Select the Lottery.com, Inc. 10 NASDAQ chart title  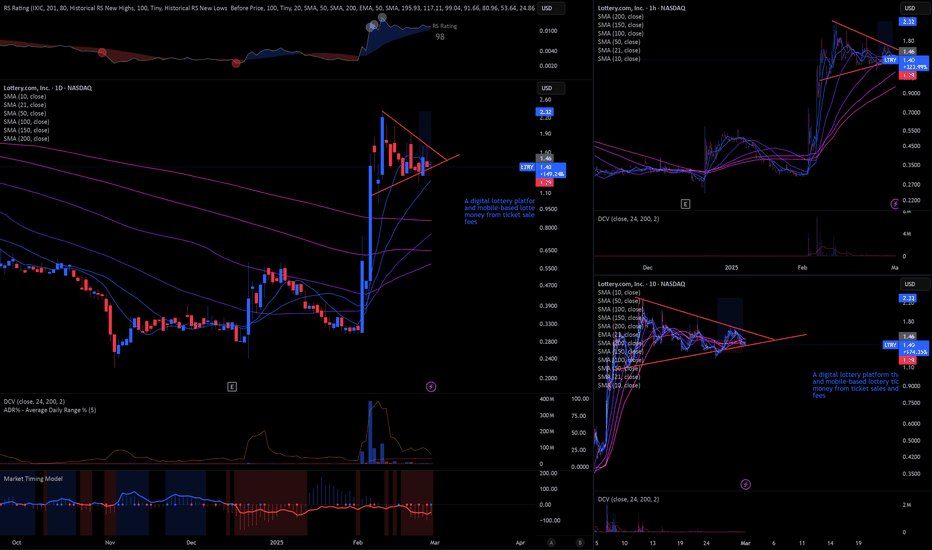641,284
